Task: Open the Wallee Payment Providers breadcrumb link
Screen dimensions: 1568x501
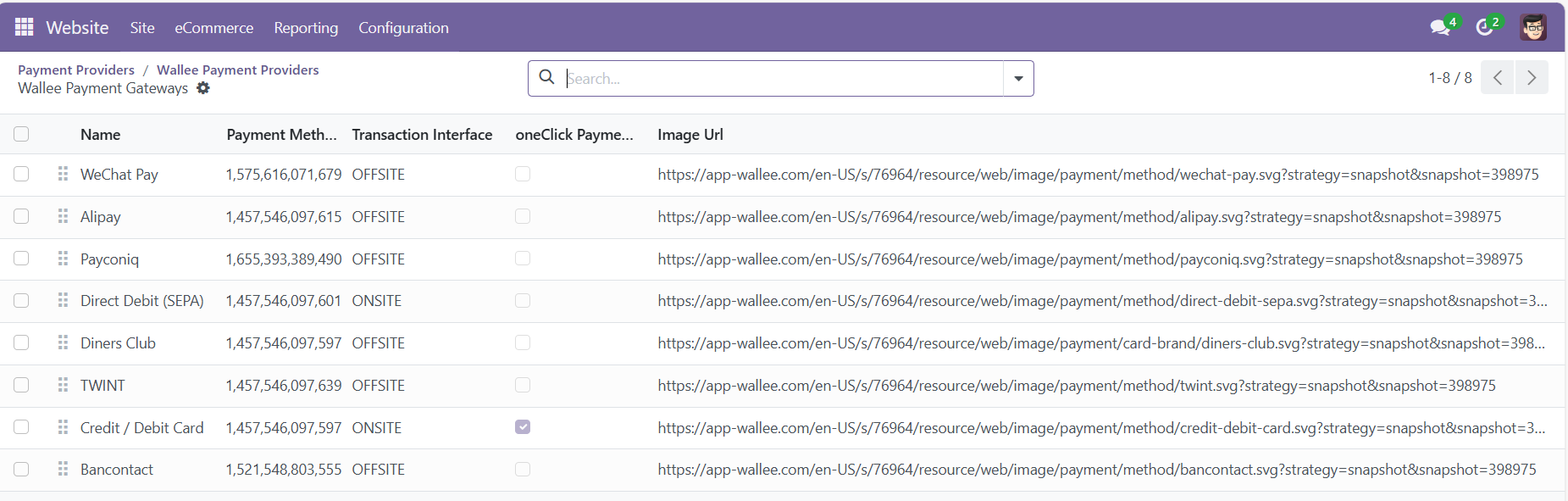Action: pos(237,70)
